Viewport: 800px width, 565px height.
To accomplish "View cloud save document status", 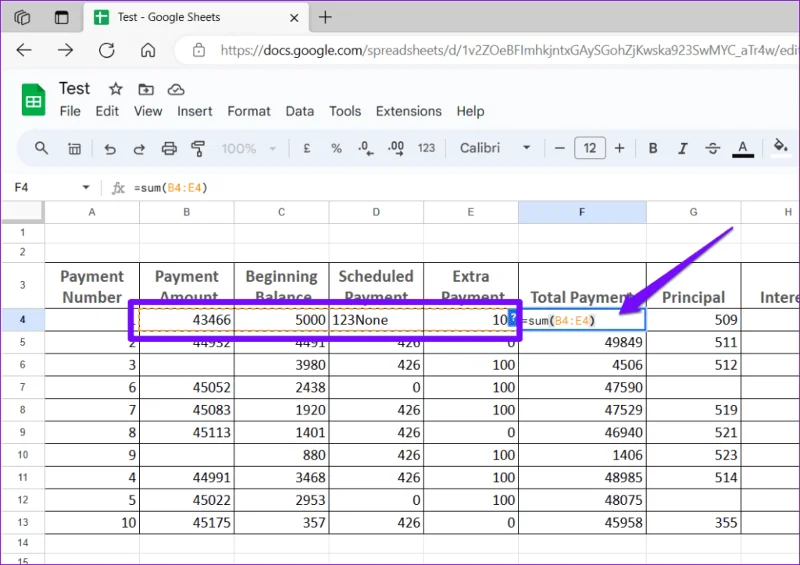I will pos(176,90).
